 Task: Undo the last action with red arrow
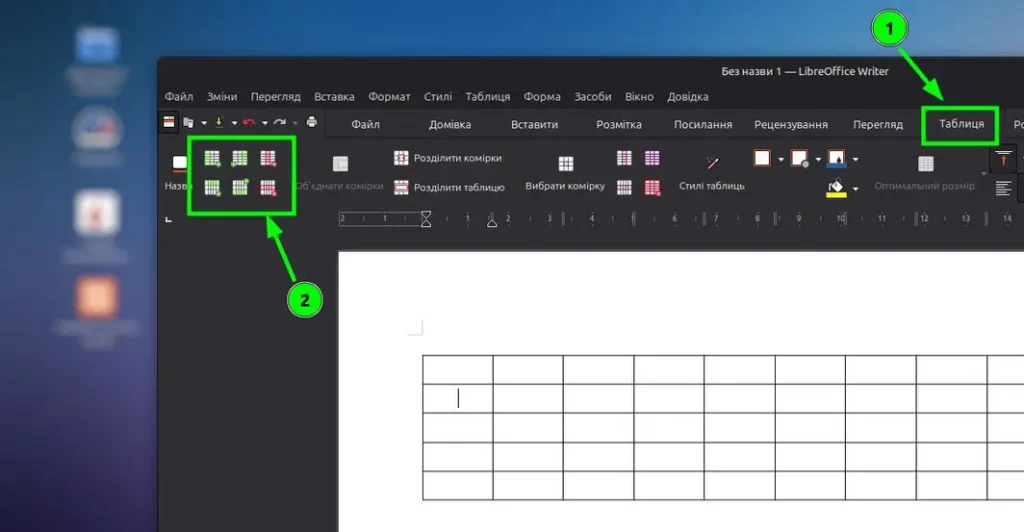coord(249,122)
